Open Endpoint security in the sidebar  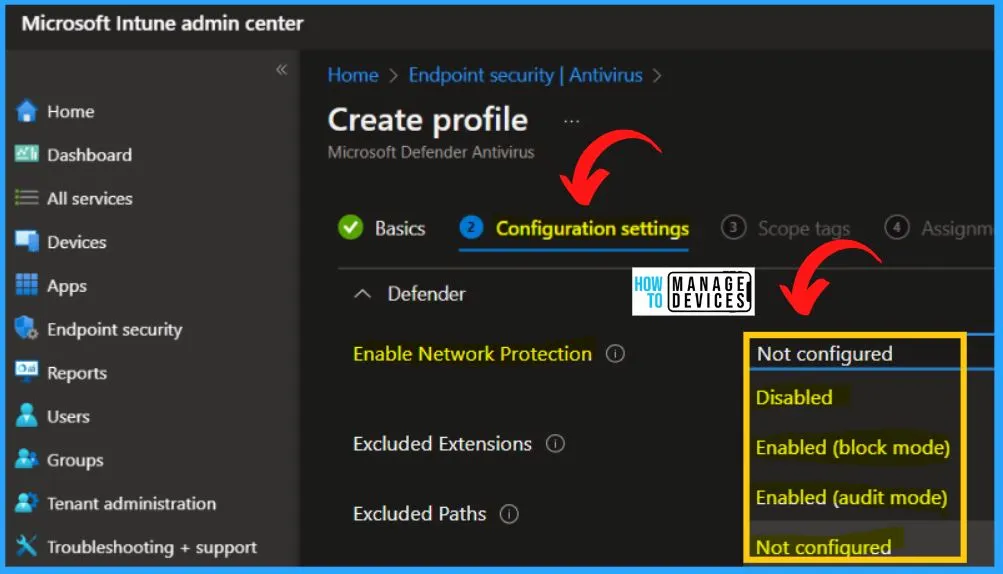click(x=115, y=330)
